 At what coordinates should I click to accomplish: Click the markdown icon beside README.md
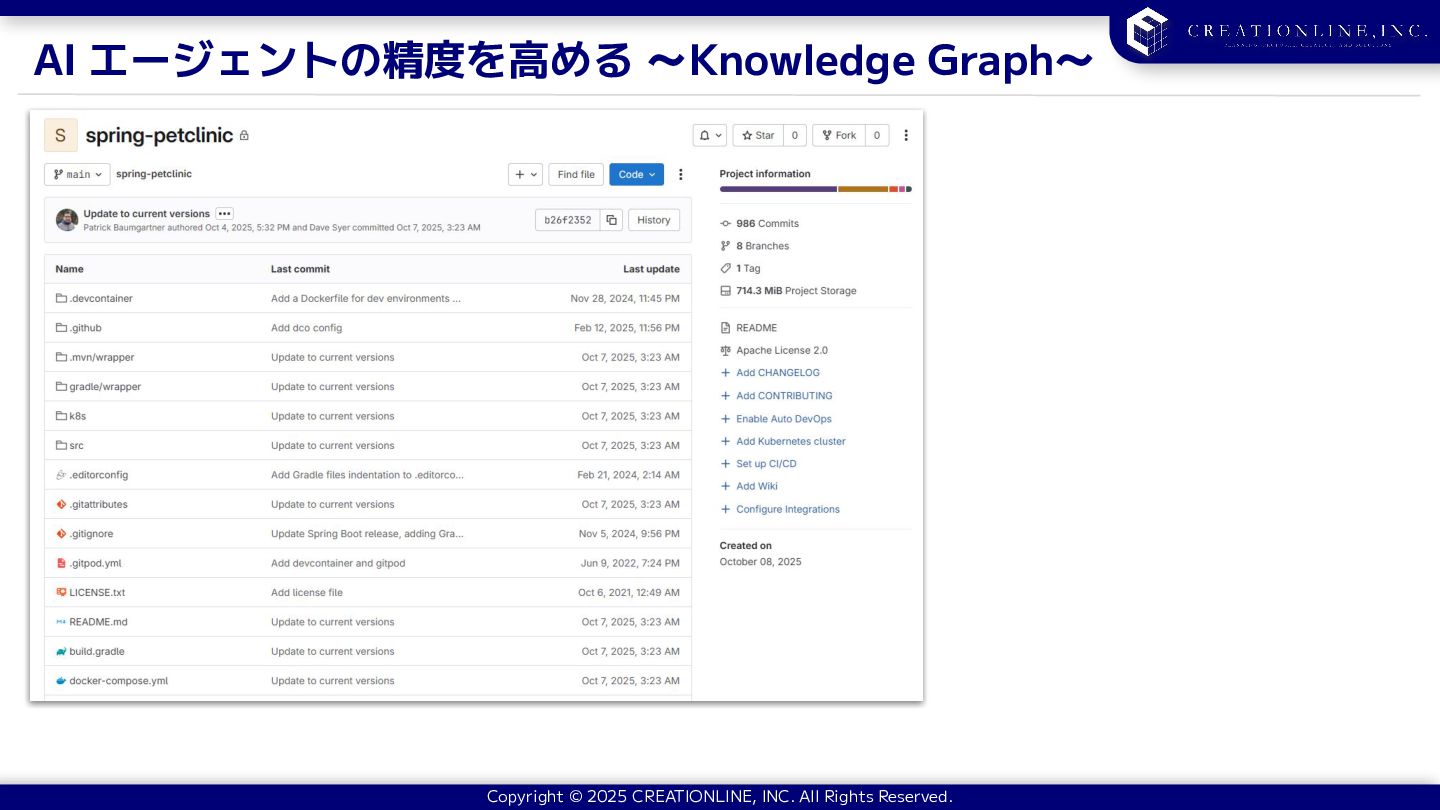(x=61, y=622)
